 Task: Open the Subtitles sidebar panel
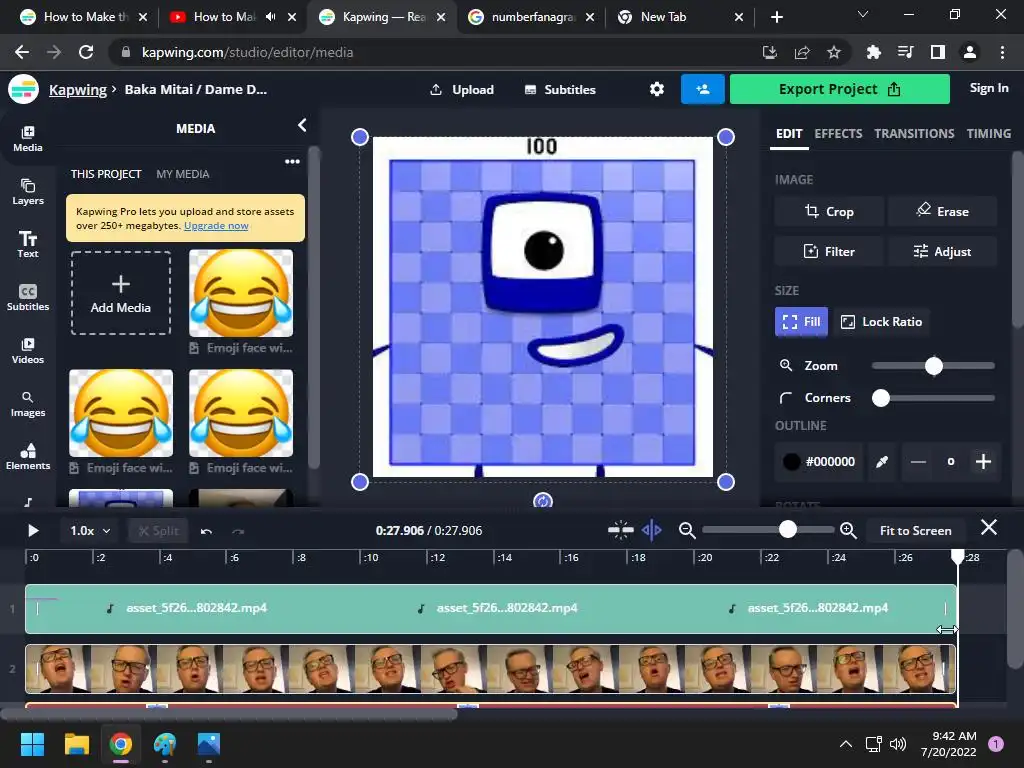point(27,298)
